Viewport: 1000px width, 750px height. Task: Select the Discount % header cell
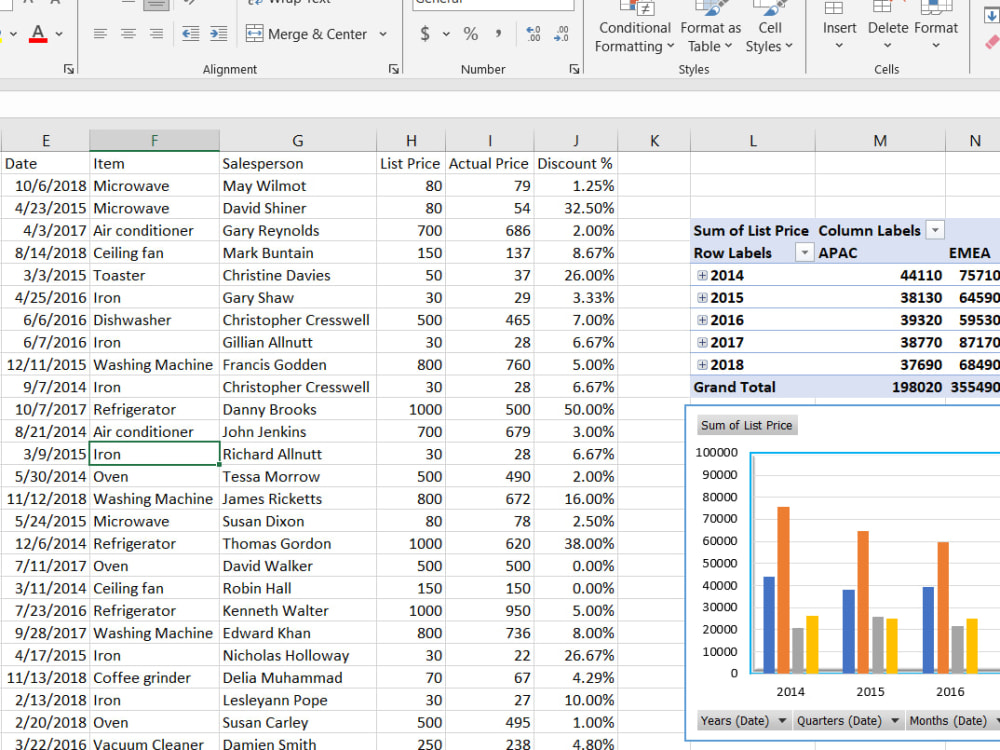pos(576,163)
